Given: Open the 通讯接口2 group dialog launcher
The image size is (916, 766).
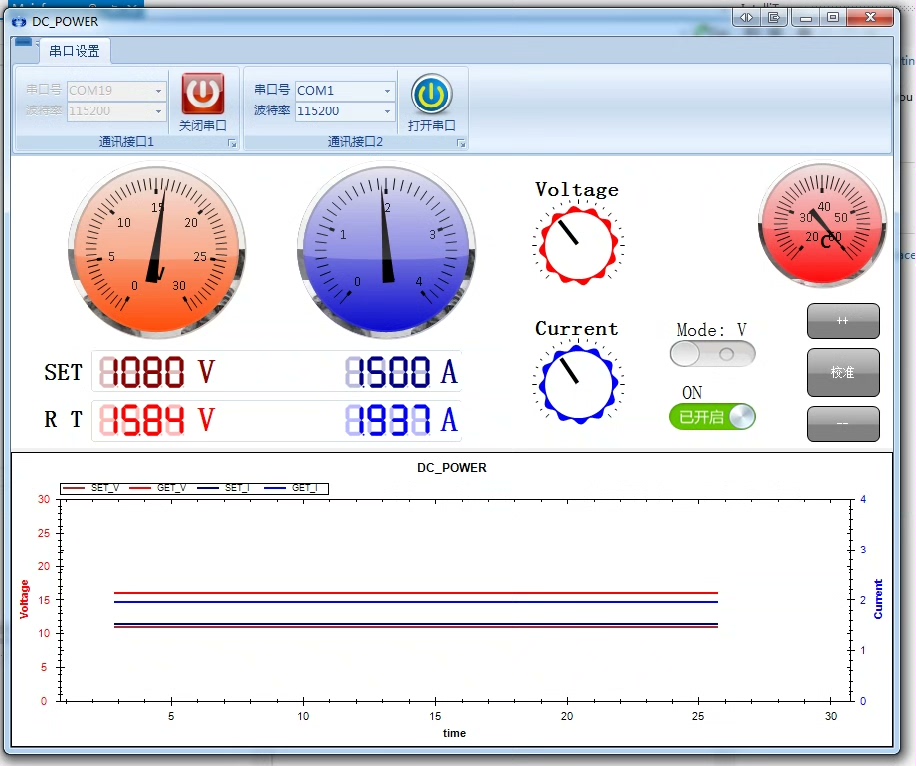Looking at the screenshot, I should (x=461, y=143).
